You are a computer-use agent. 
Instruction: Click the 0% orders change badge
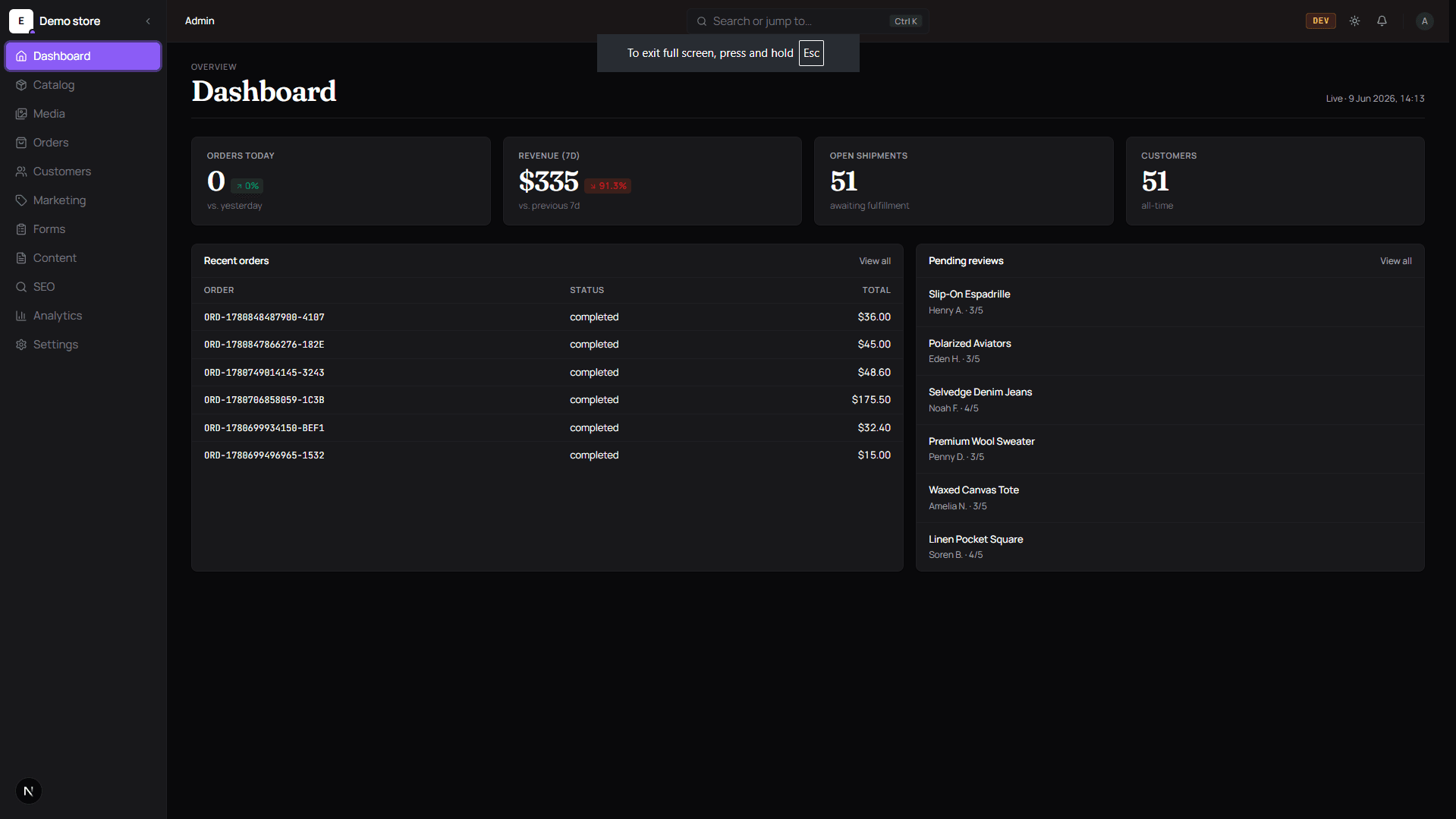pyautogui.click(x=247, y=186)
